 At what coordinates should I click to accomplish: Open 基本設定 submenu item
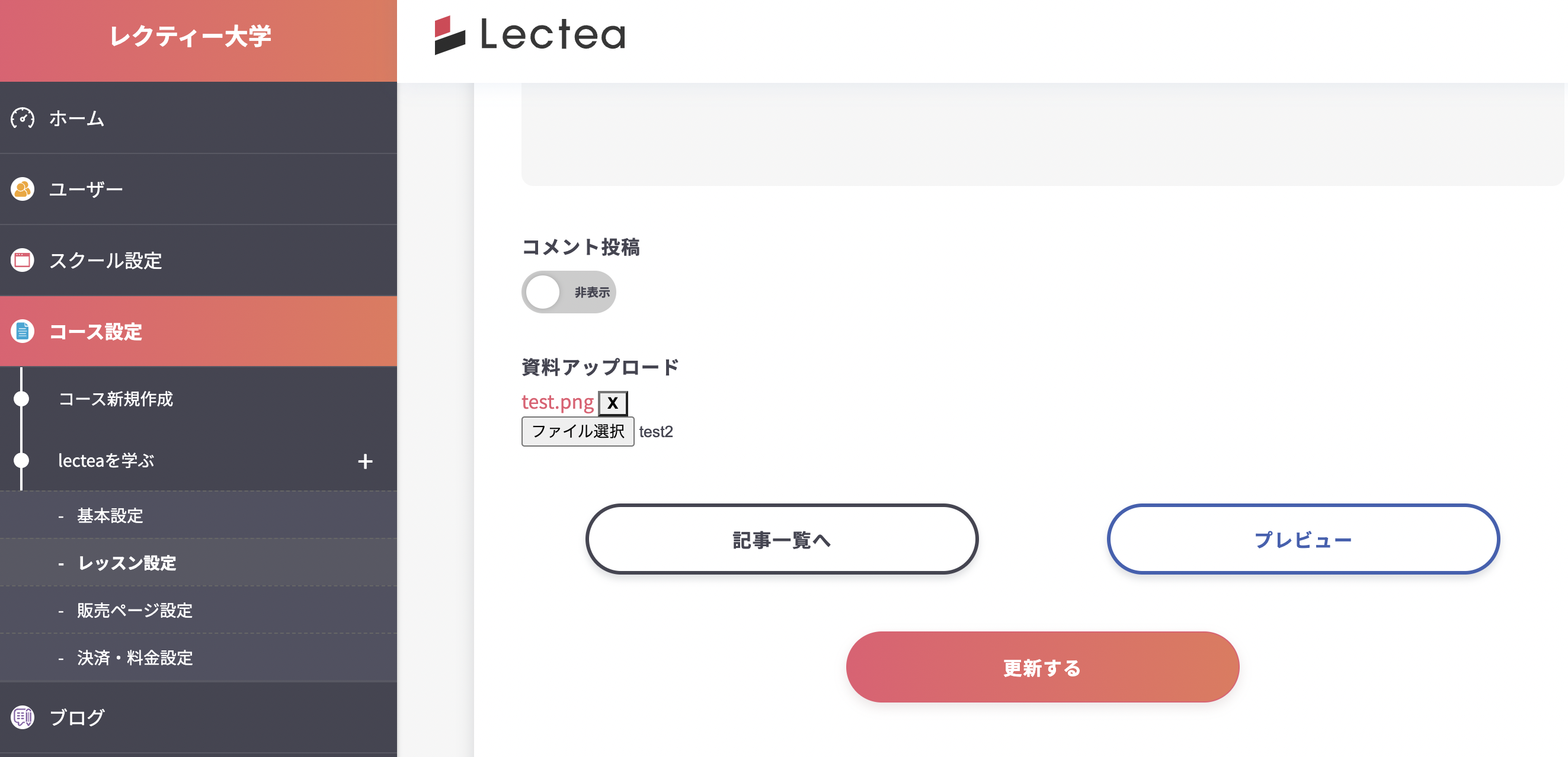tap(110, 515)
